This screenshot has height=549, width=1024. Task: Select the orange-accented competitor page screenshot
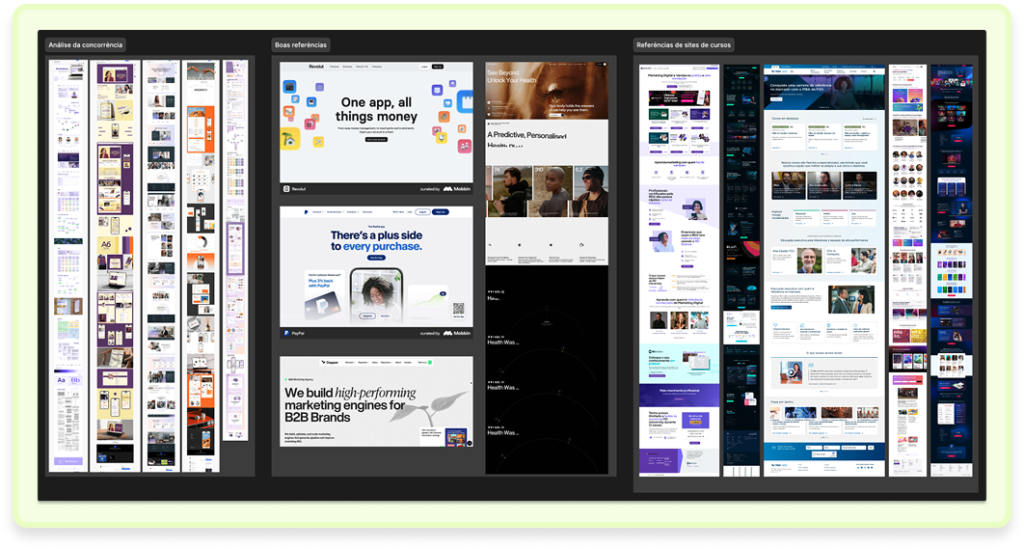(200, 266)
